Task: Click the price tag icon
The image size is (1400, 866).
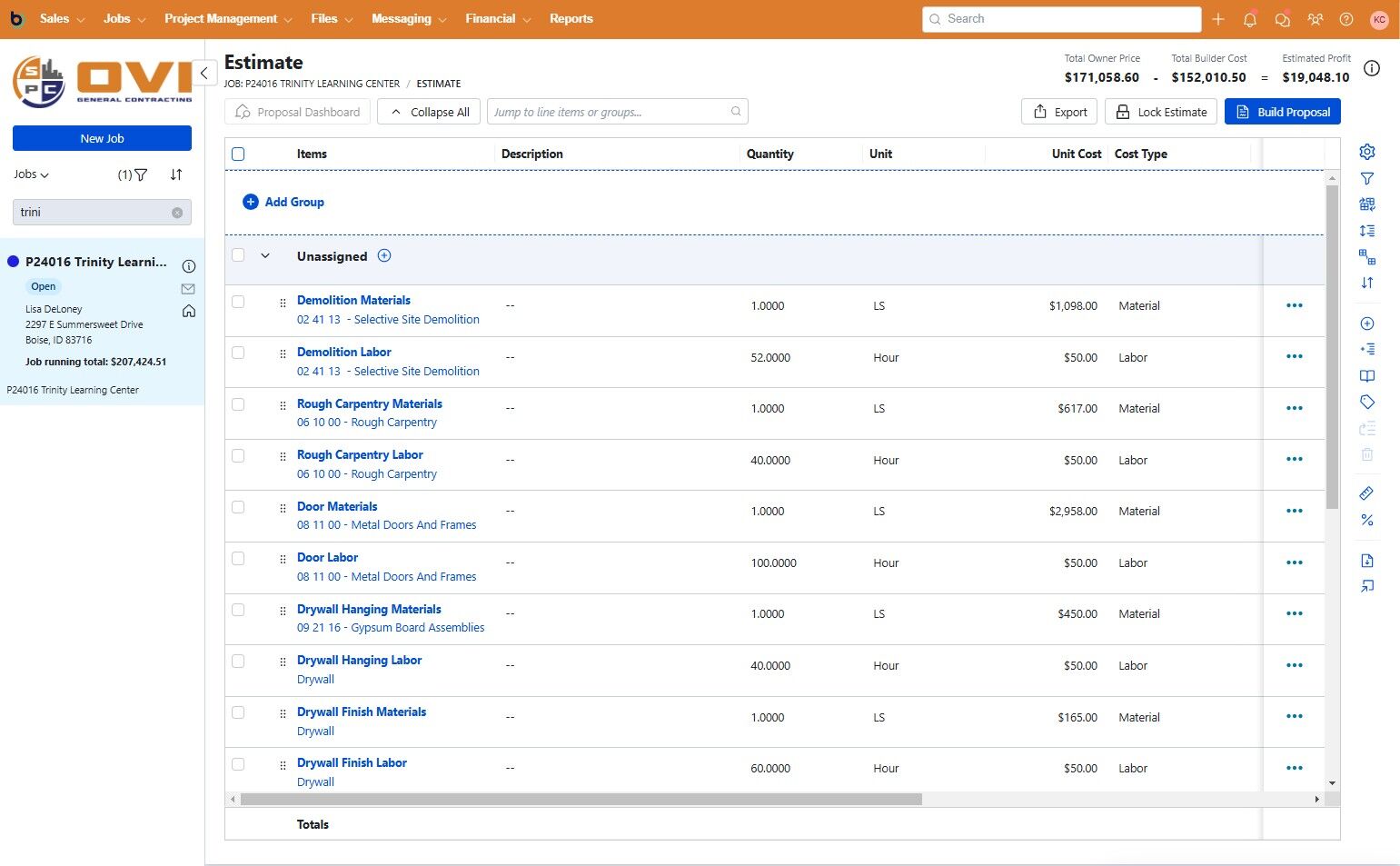Action: pyautogui.click(x=1366, y=402)
